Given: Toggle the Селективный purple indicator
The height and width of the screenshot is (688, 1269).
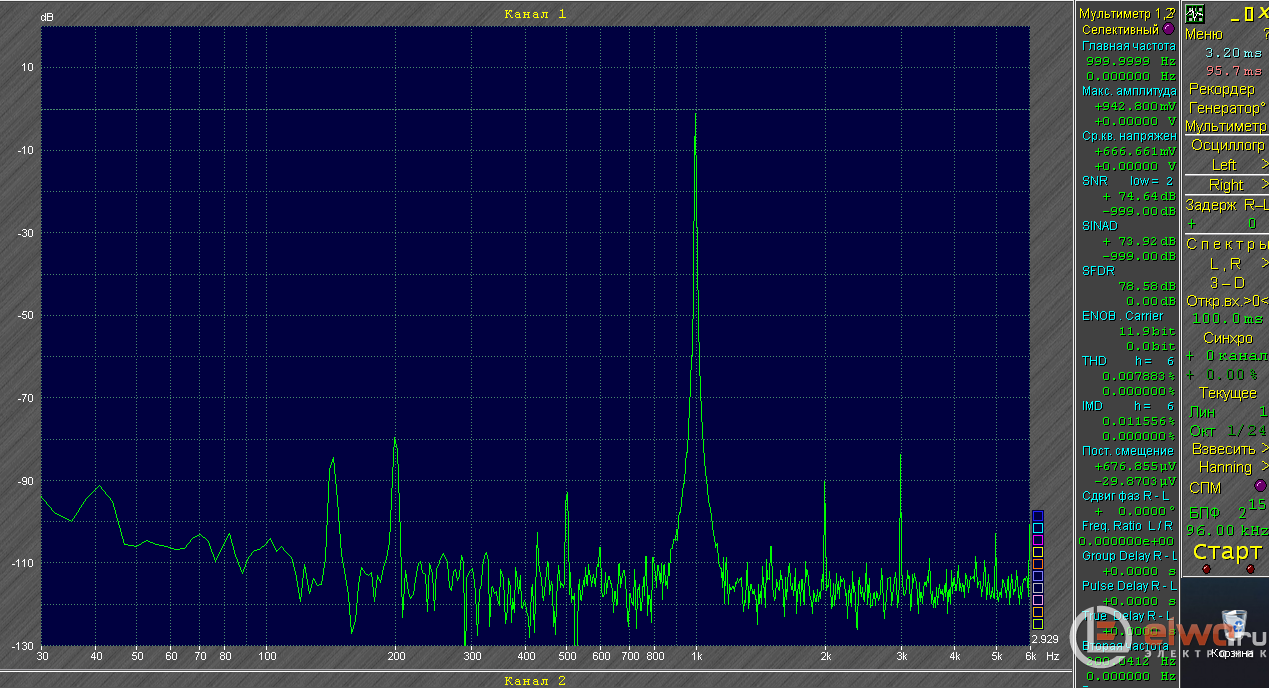Looking at the screenshot, I should 1169,29.
